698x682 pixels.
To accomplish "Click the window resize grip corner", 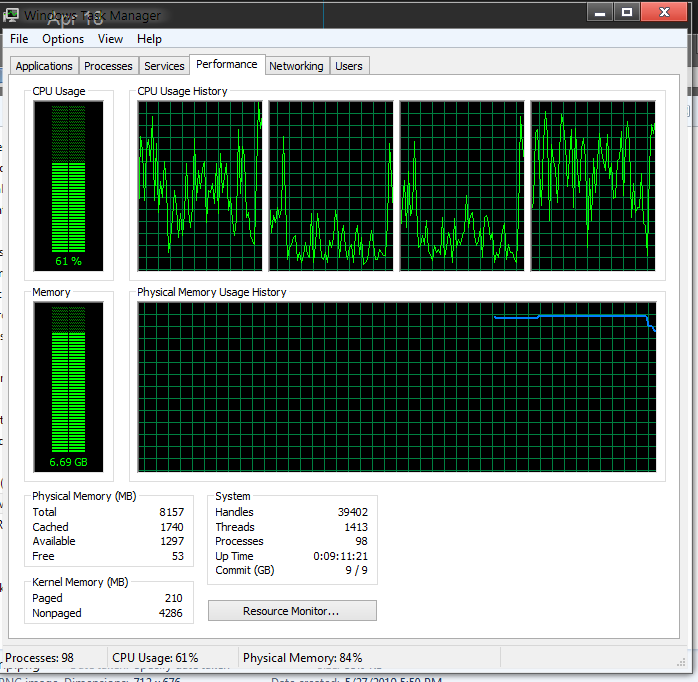I will tap(681, 662).
